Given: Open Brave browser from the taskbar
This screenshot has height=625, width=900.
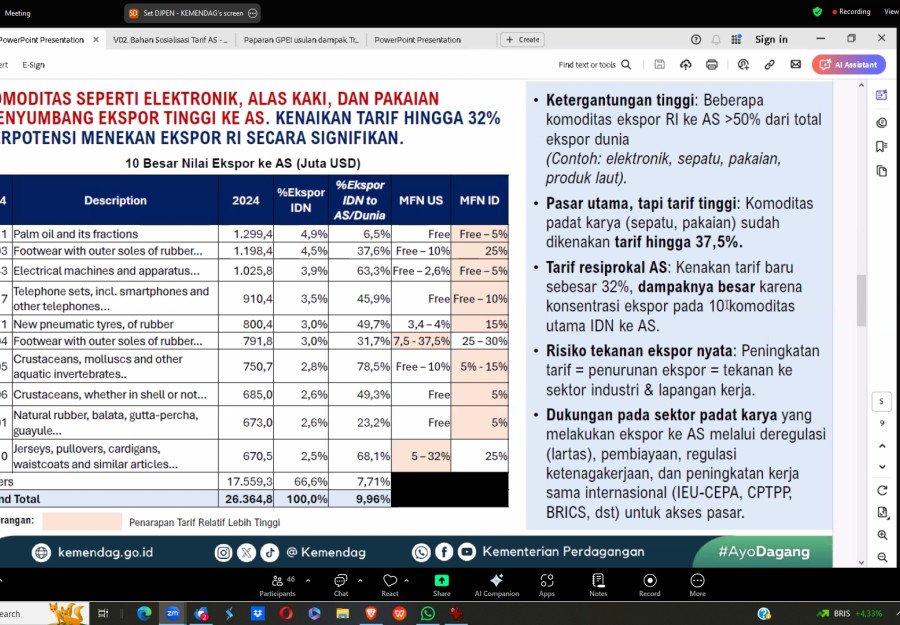Looking at the screenshot, I should (371, 614).
